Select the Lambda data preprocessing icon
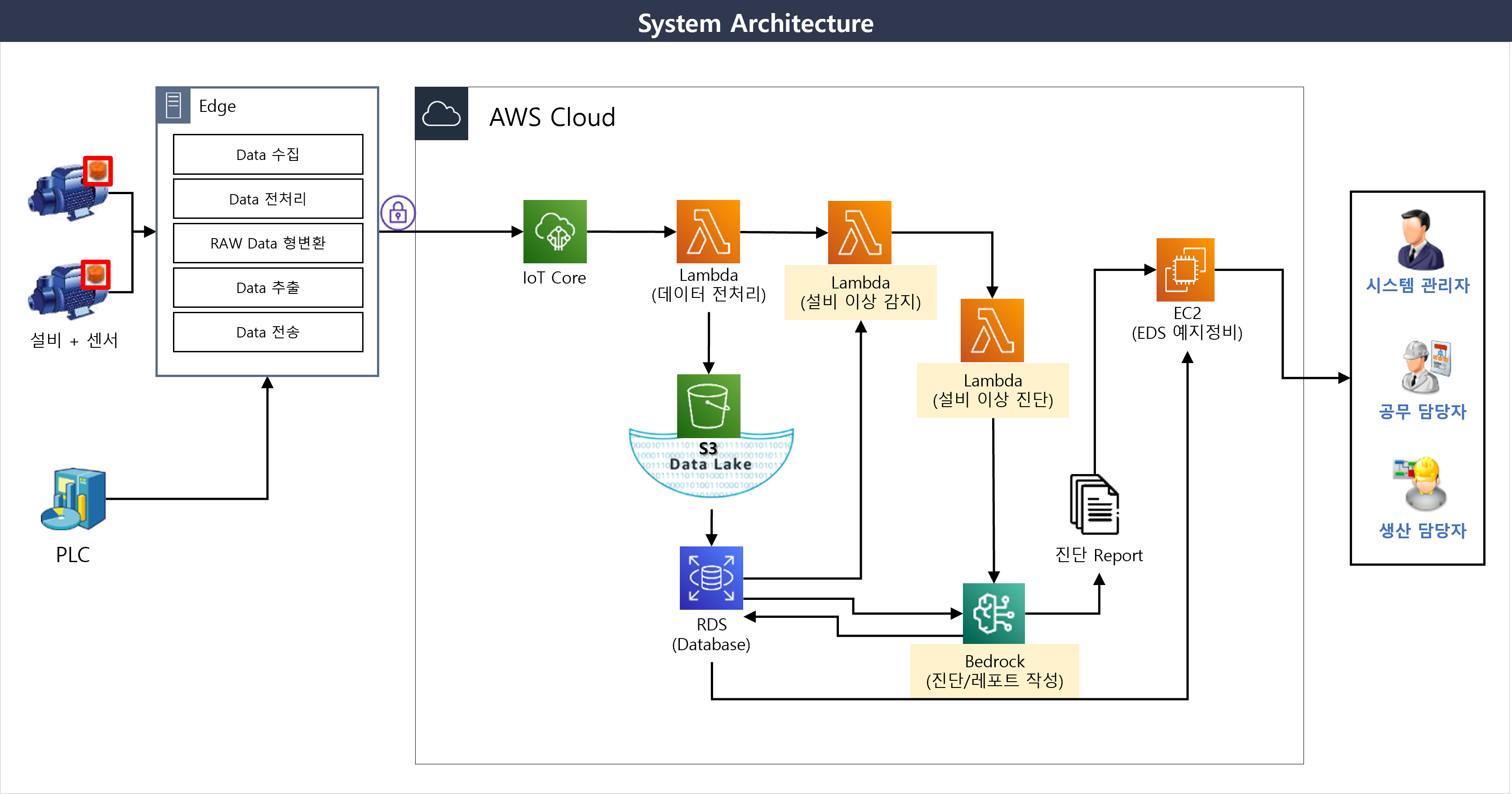 click(x=708, y=231)
